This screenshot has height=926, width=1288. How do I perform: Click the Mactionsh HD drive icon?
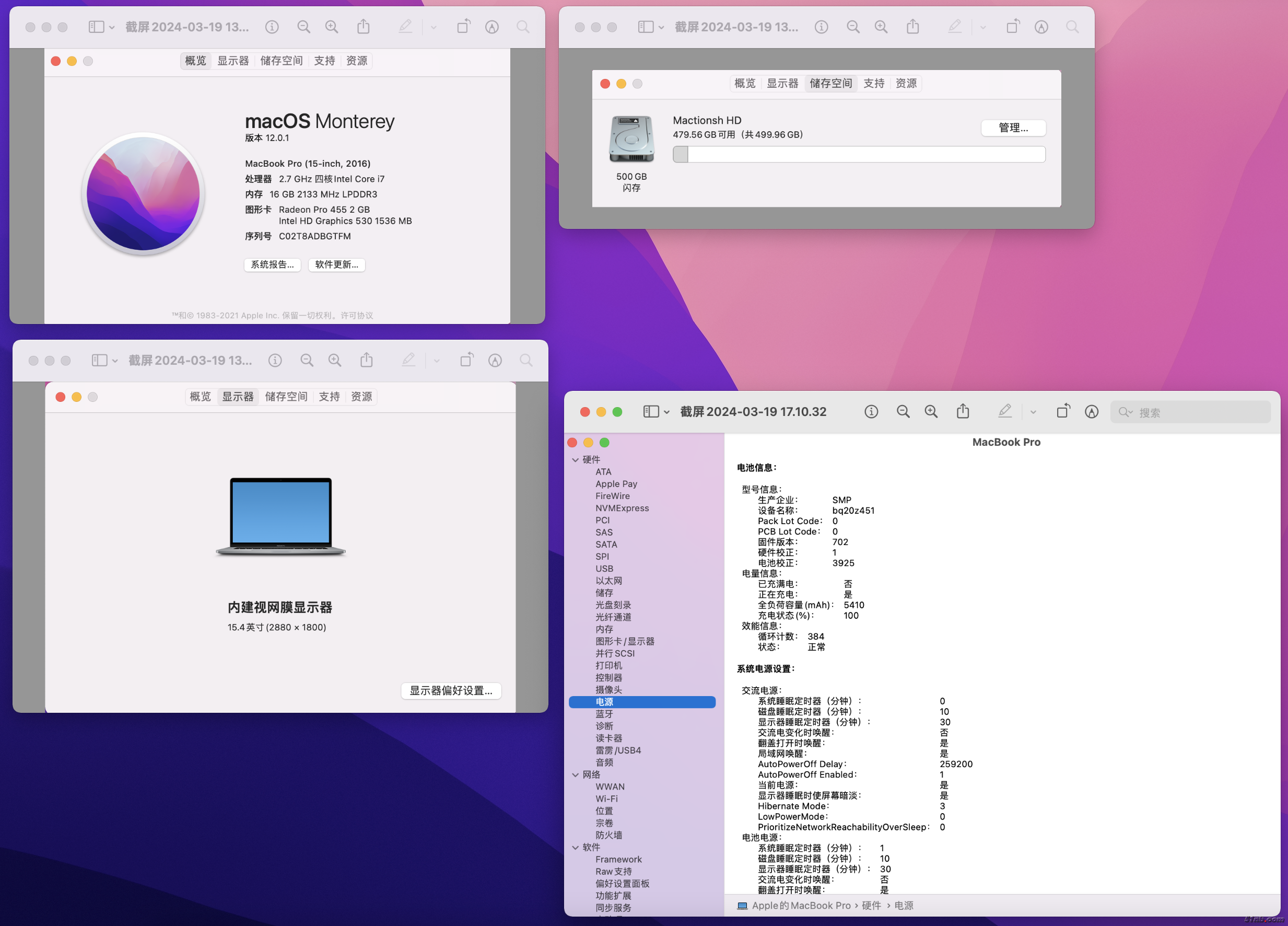tap(631, 139)
